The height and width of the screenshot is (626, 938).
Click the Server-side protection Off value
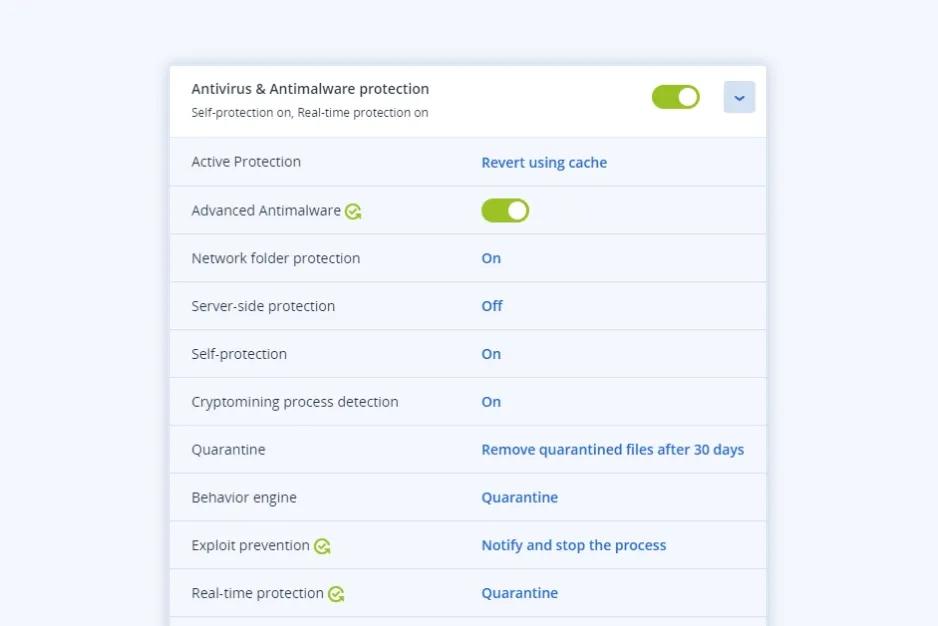point(492,306)
